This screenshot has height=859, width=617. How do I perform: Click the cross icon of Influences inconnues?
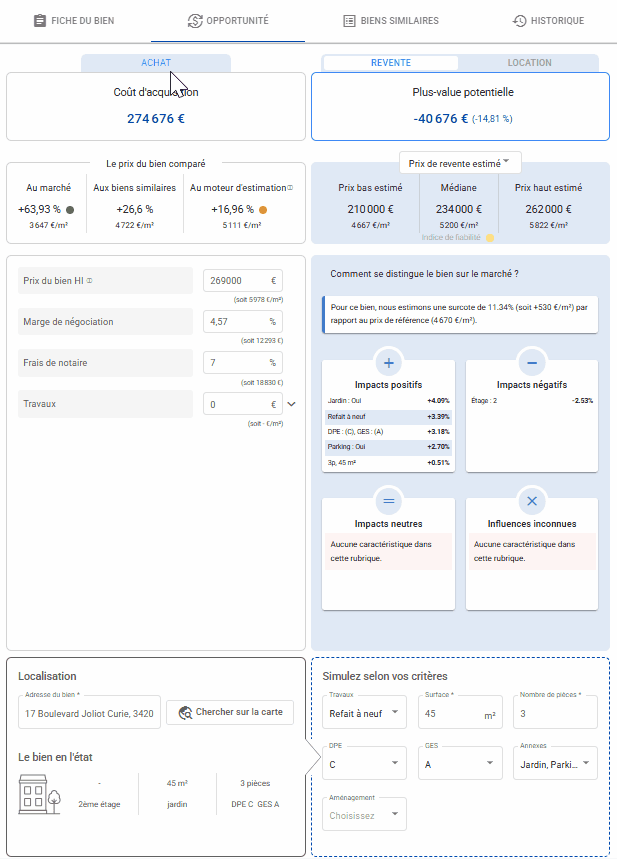532,501
